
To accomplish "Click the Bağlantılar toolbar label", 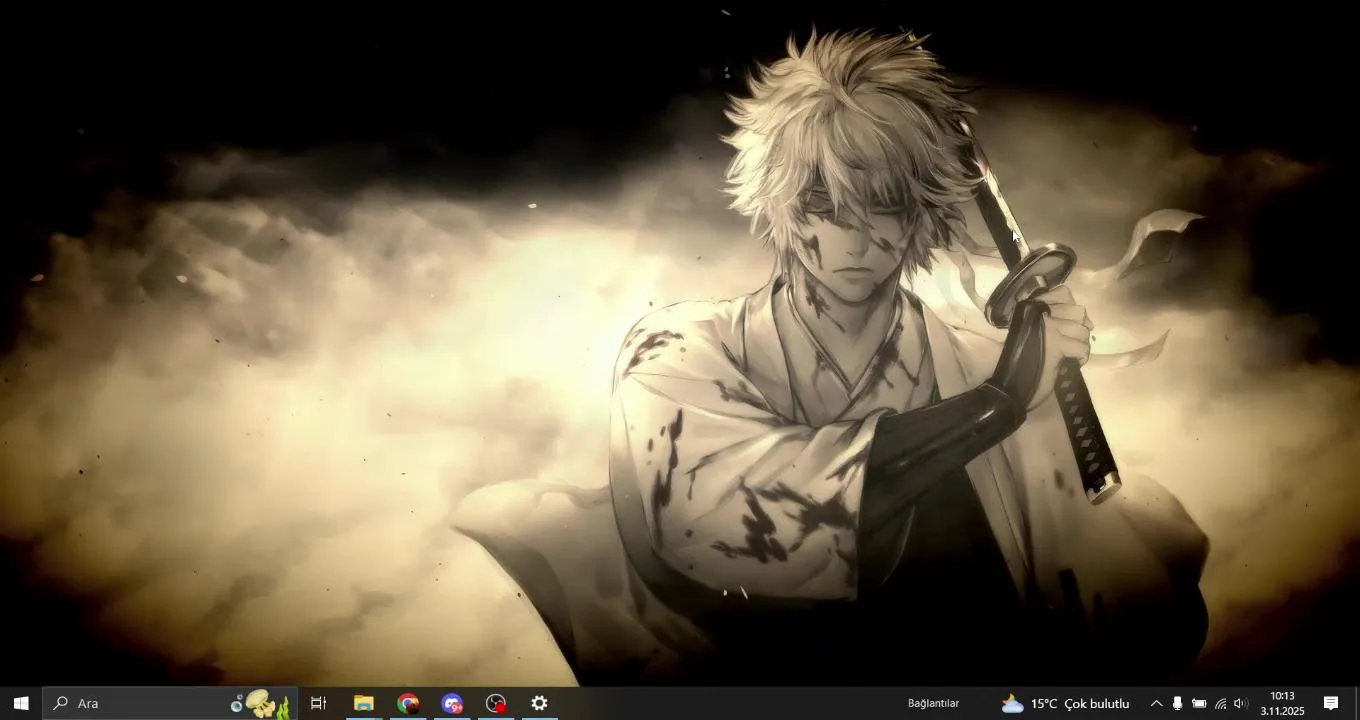I will [x=933, y=703].
